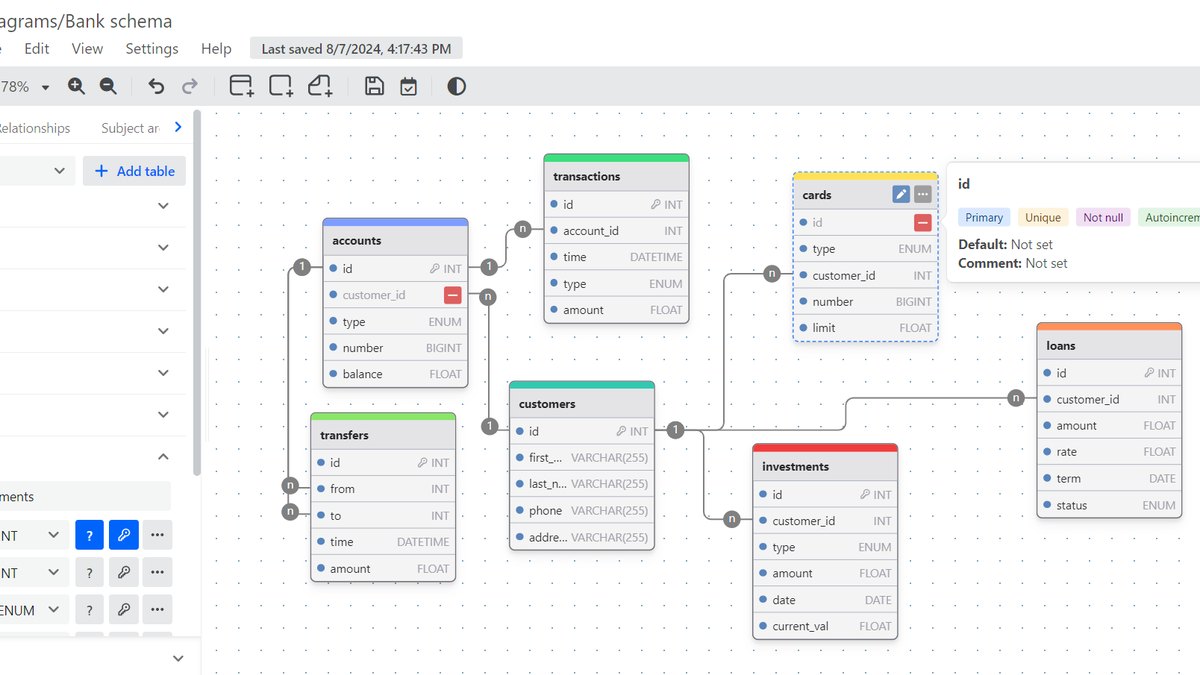1200x675 pixels.
Task: Edit the cards table with the pencil icon
Action: tap(901, 195)
